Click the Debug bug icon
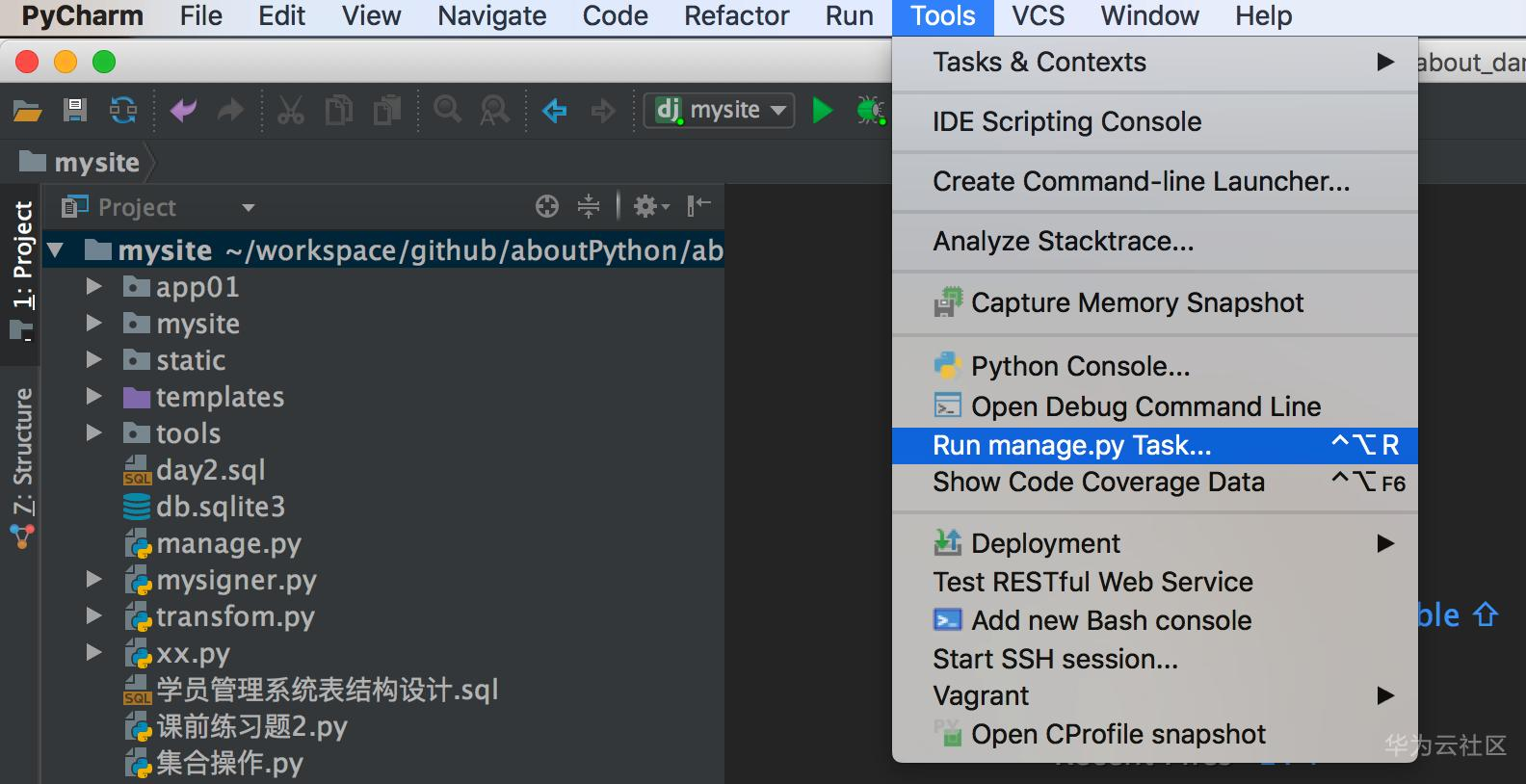Image resolution: width=1526 pixels, height=784 pixels. pos(870,111)
